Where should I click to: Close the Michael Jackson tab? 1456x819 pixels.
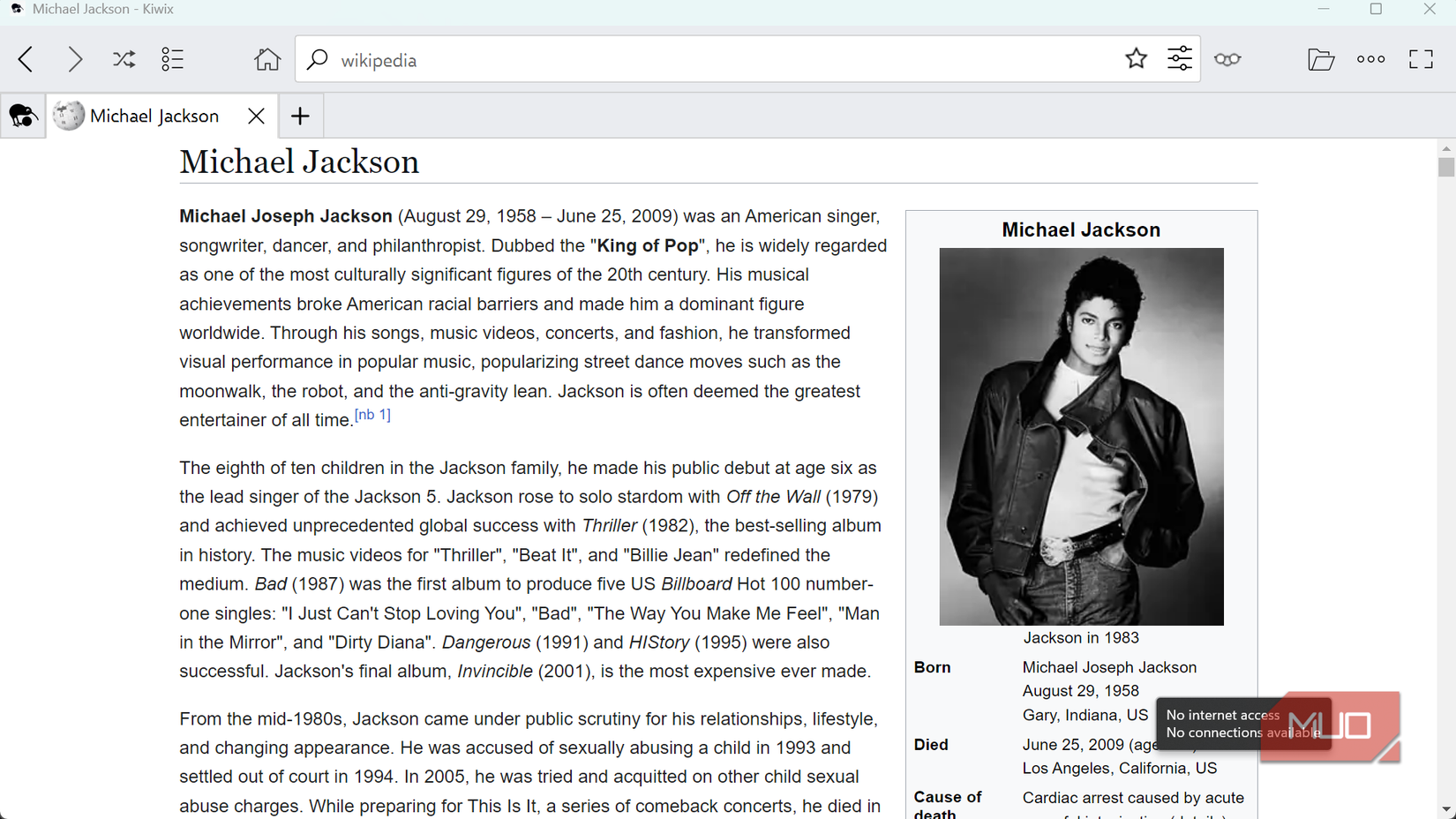[x=256, y=116]
